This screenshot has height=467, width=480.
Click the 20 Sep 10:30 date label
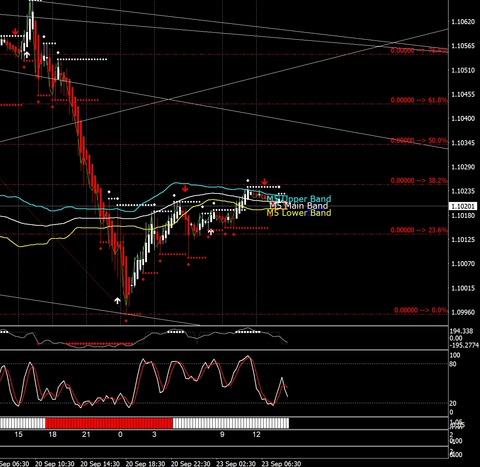tap(55, 464)
